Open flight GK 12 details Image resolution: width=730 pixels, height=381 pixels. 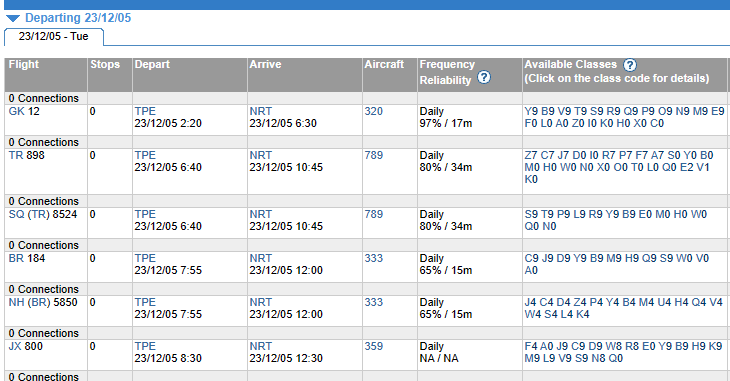tap(24, 111)
